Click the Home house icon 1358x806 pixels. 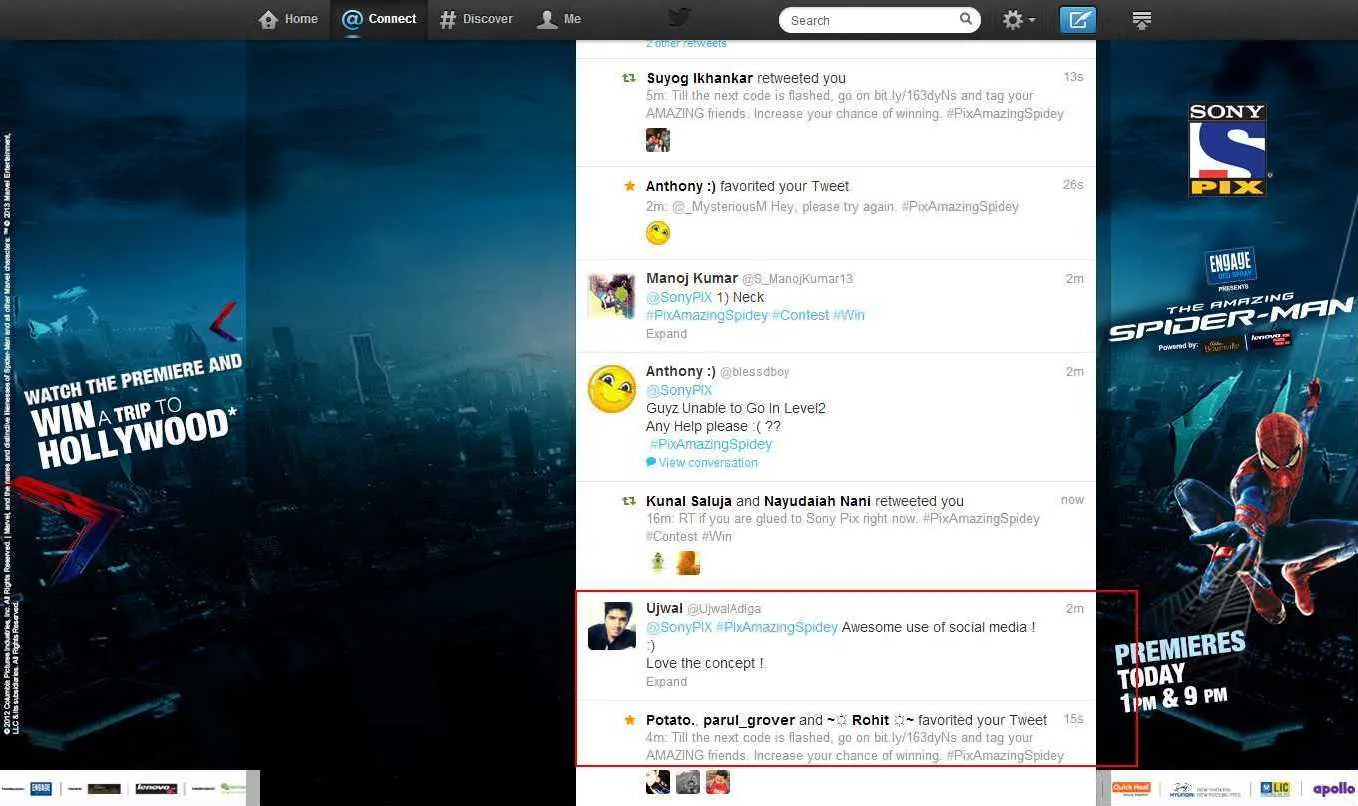click(x=268, y=19)
